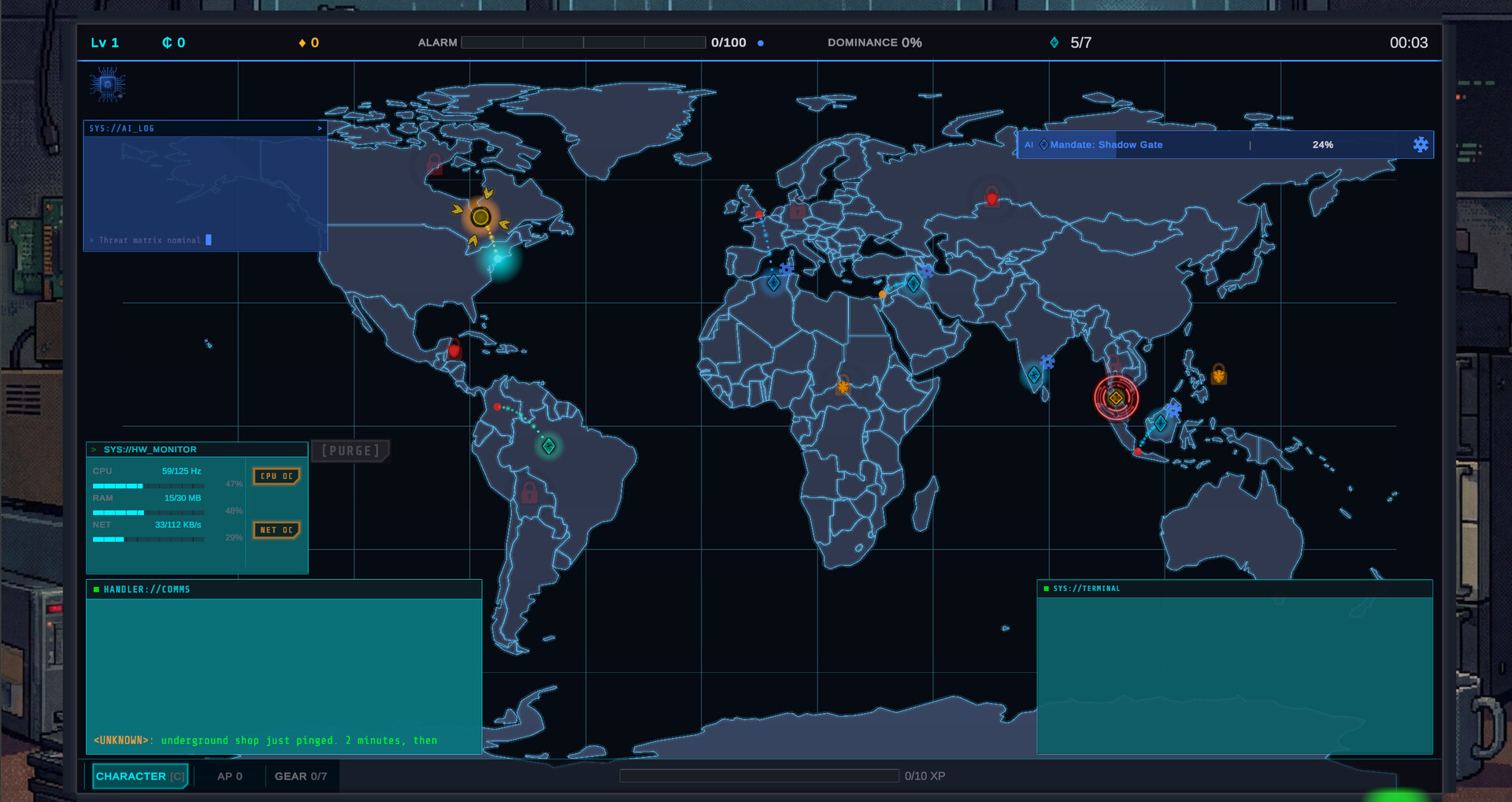Click the red shield lock in Russia

click(991, 196)
